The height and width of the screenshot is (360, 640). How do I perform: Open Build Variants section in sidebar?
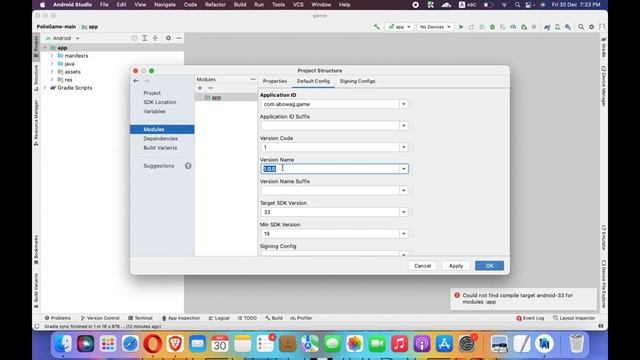tap(160, 148)
